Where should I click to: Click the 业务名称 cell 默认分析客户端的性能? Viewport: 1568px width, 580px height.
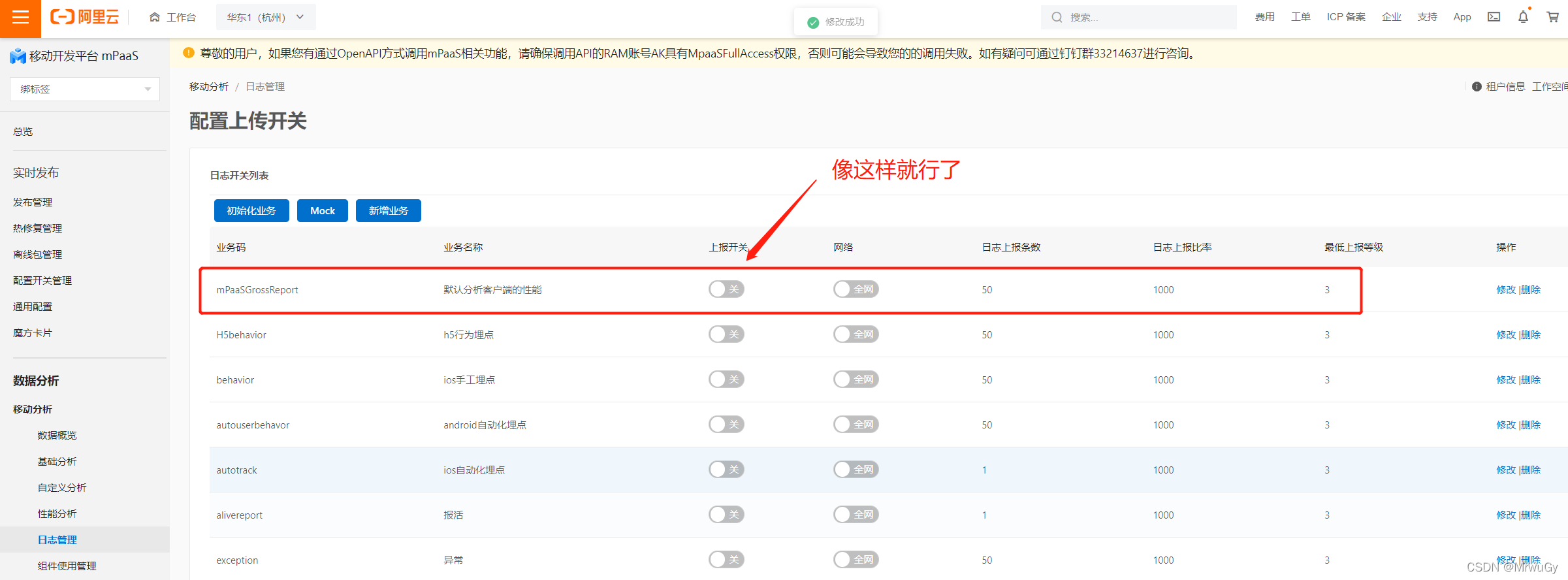tap(492, 290)
